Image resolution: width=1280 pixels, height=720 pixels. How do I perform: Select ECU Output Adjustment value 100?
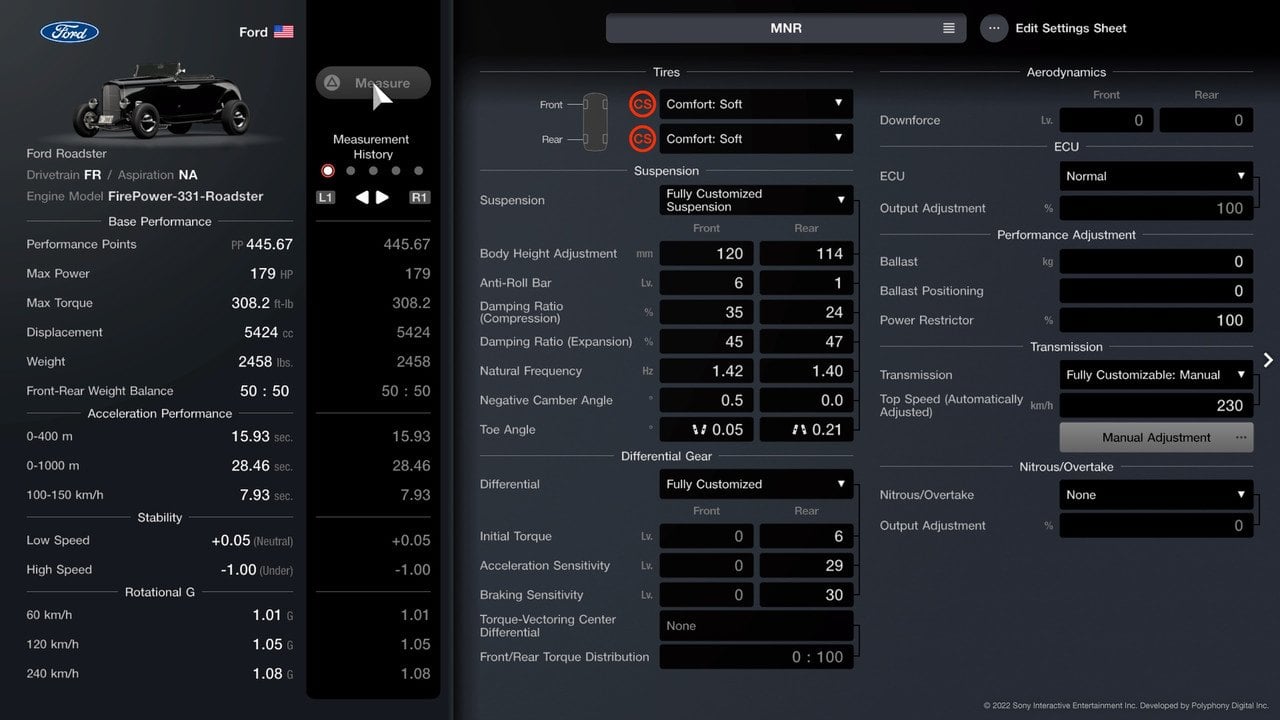tap(1156, 208)
